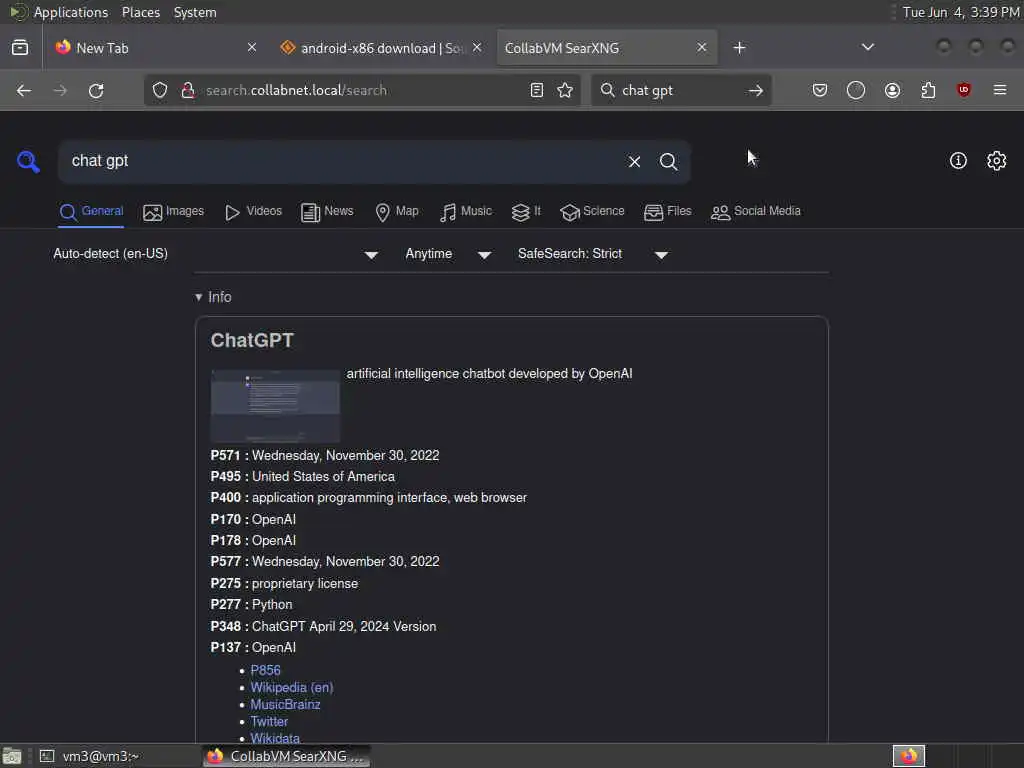Viewport: 1024px width, 768px height.
Task: Open the uBlock Origin extension icon
Action: point(963,90)
